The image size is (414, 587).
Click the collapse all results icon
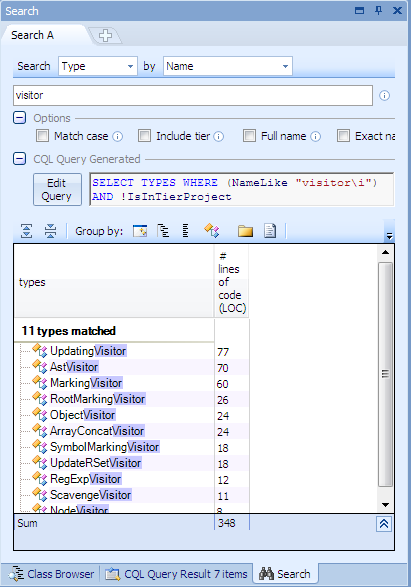pos(50,231)
